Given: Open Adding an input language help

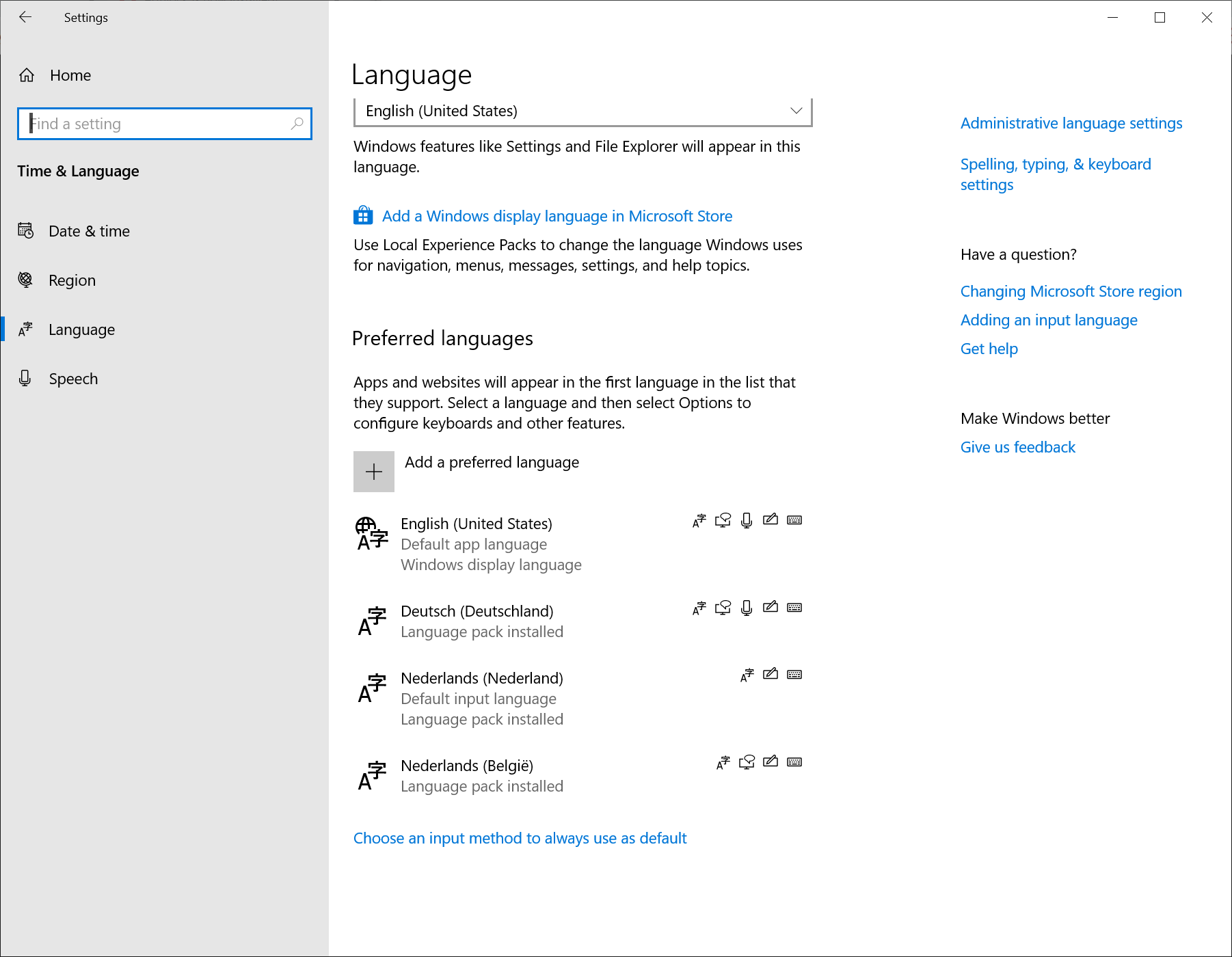Looking at the screenshot, I should [x=1049, y=320].
